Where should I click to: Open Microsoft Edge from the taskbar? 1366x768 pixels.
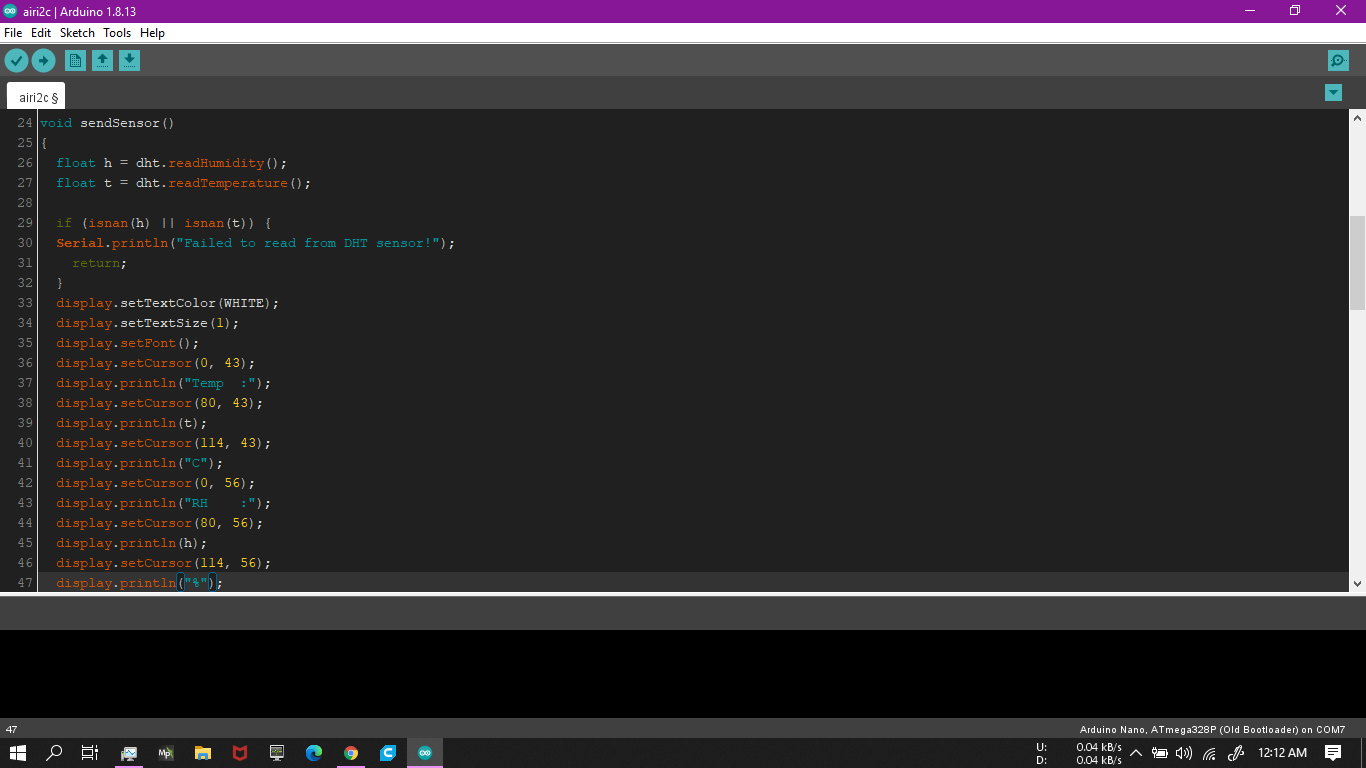pos(314,753)
